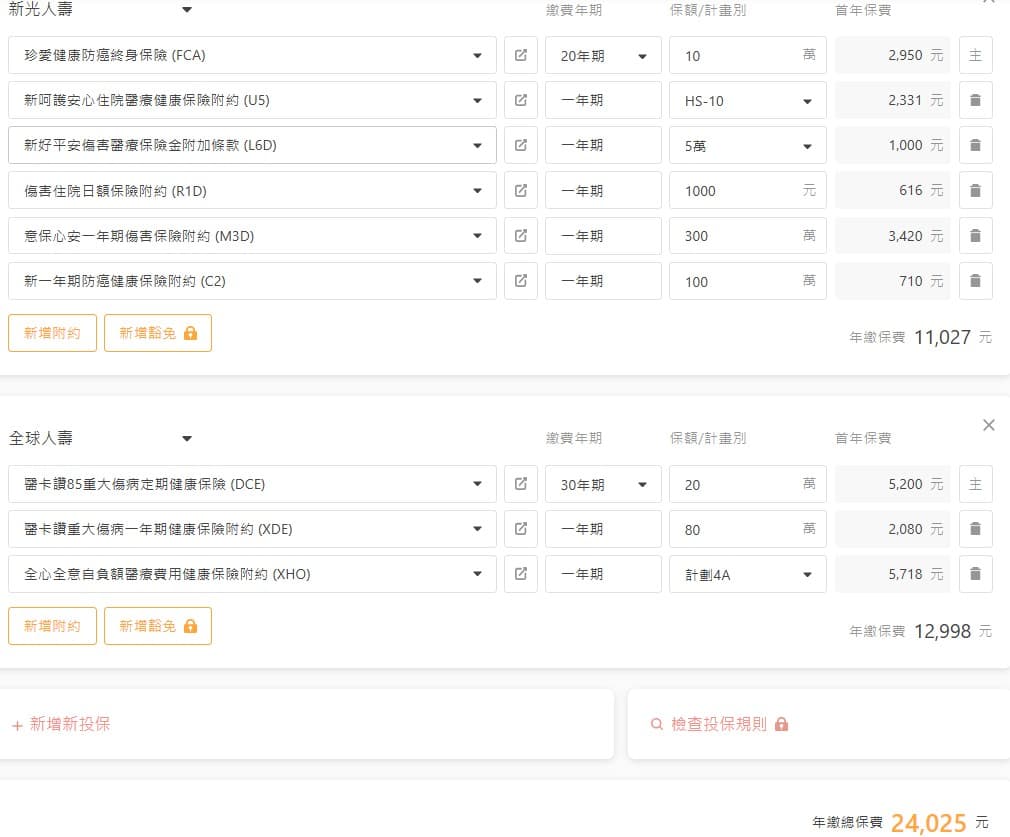Screen dimensions: 1010x837
Task: Change the 計劃4A plan selection
Action: point(747,575)
